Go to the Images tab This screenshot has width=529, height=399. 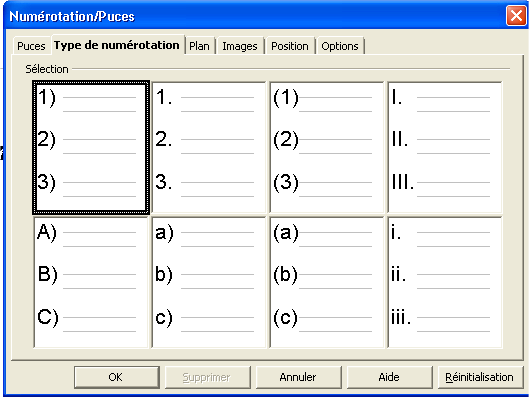coord(240,46)
